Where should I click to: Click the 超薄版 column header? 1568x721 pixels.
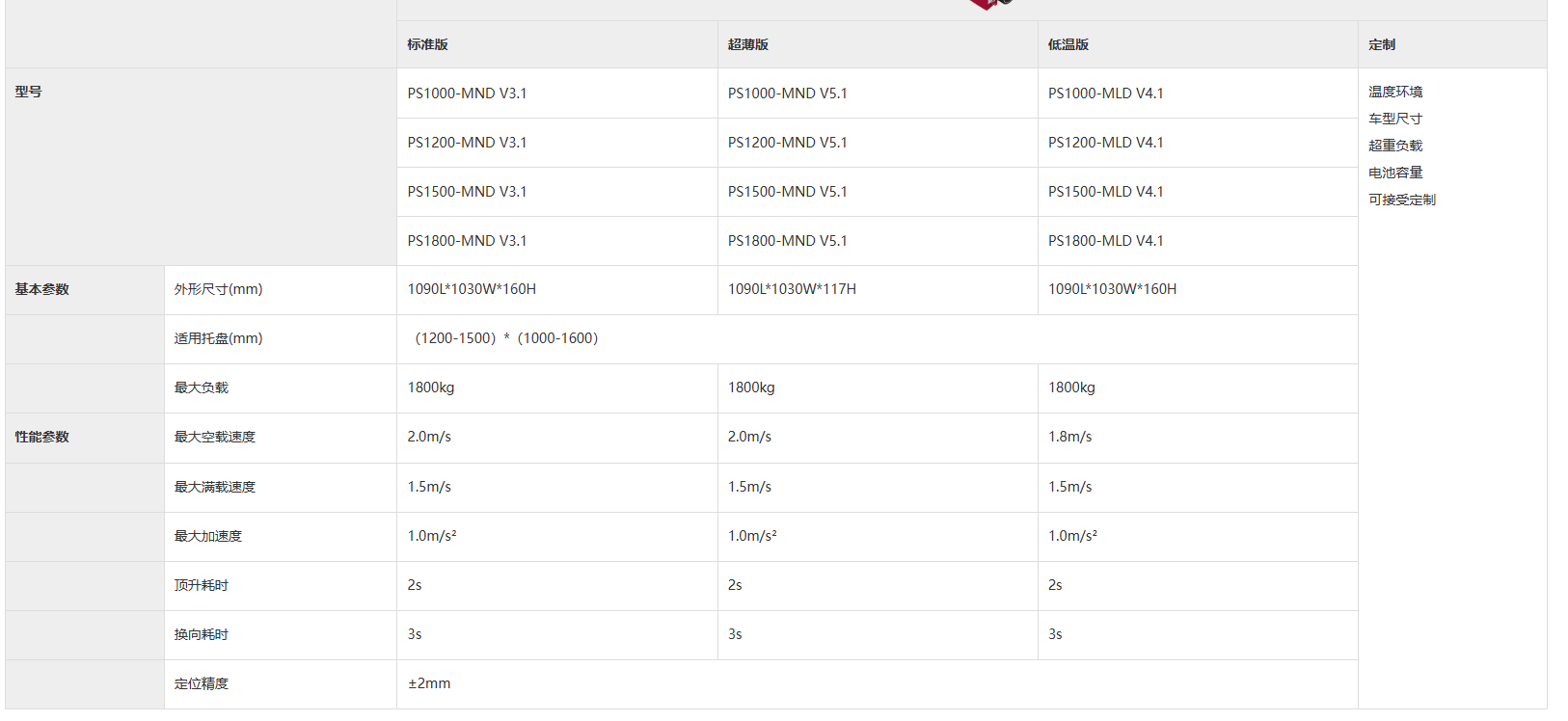[x=747, y=44]
